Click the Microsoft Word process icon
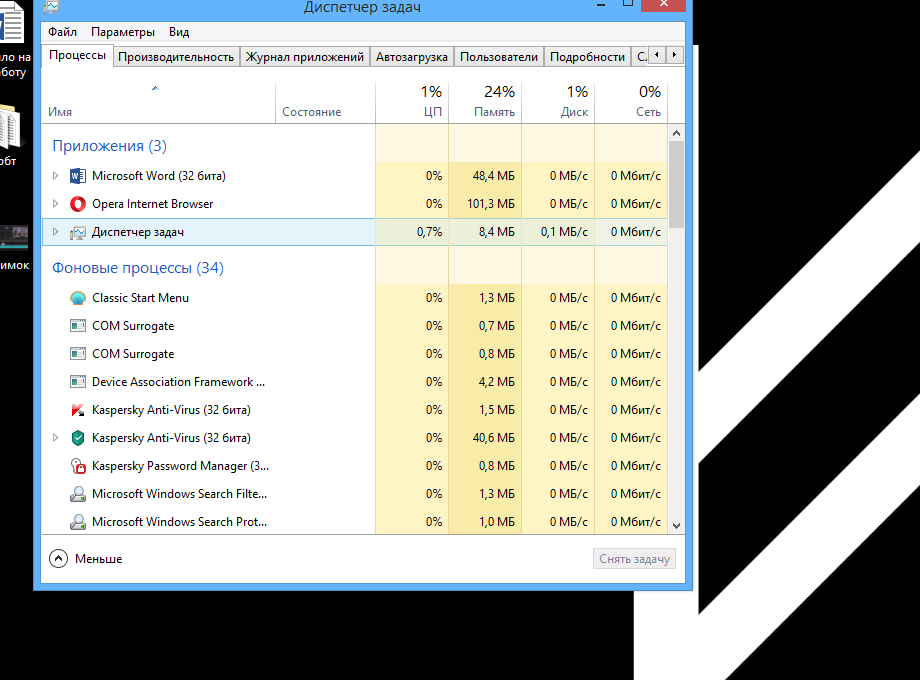Viewport: 920px width, 680px height. tap(77, 176)
